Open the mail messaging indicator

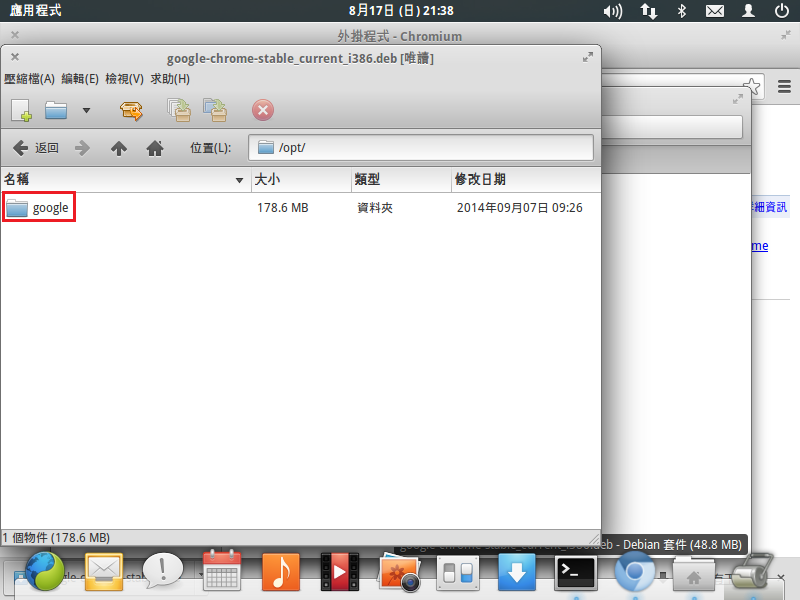[715, 11]
